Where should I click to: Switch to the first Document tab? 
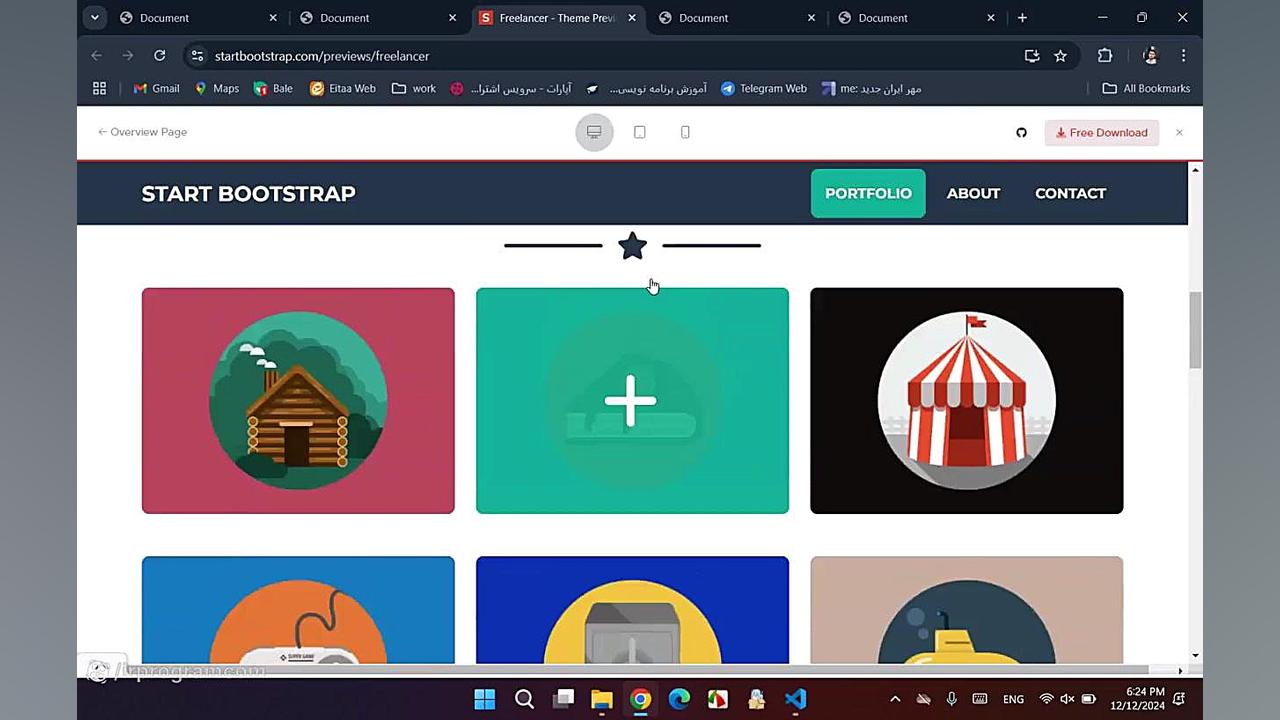coord(197,18)
